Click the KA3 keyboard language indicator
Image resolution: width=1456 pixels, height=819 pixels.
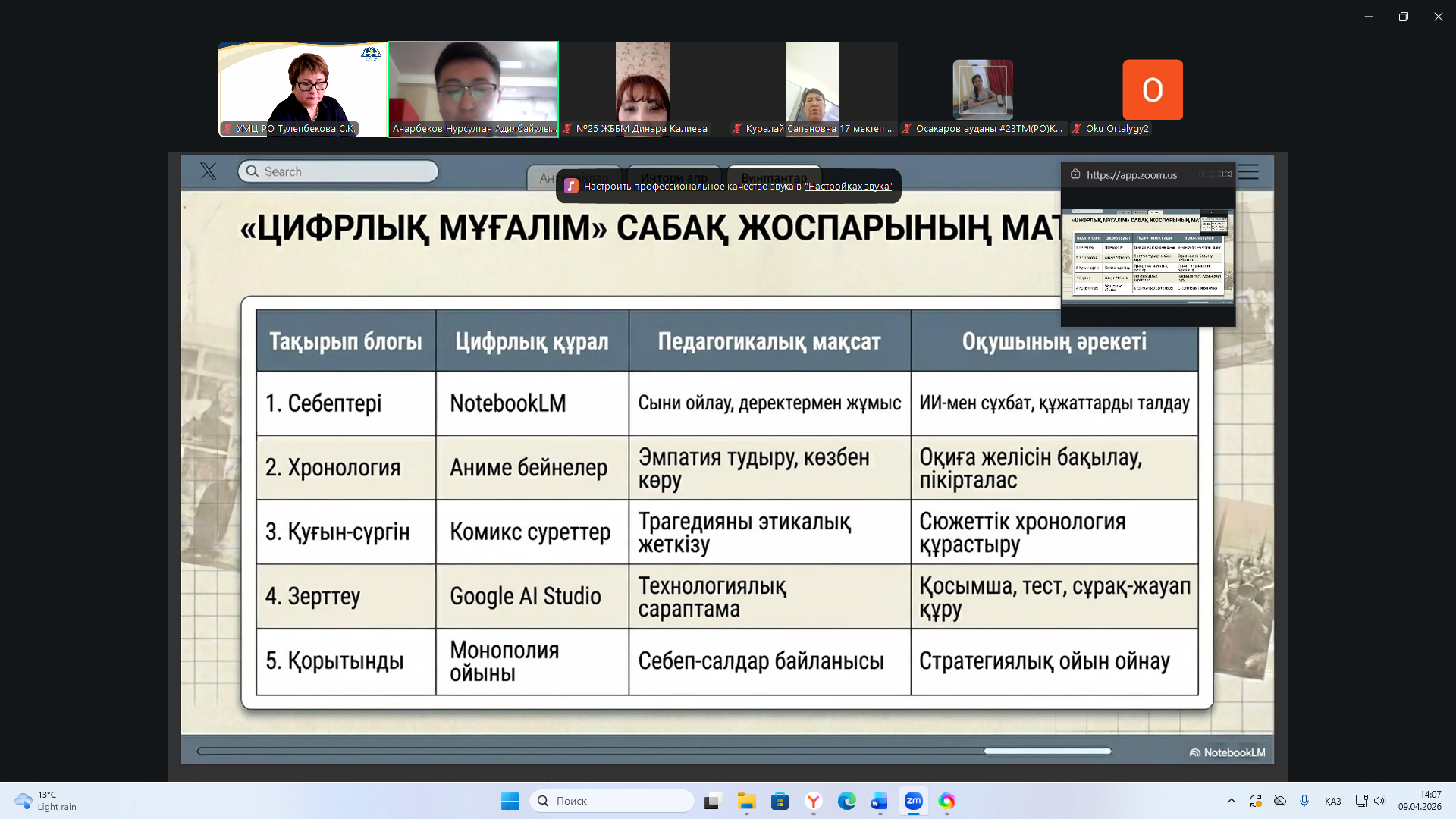(1332, 801)
